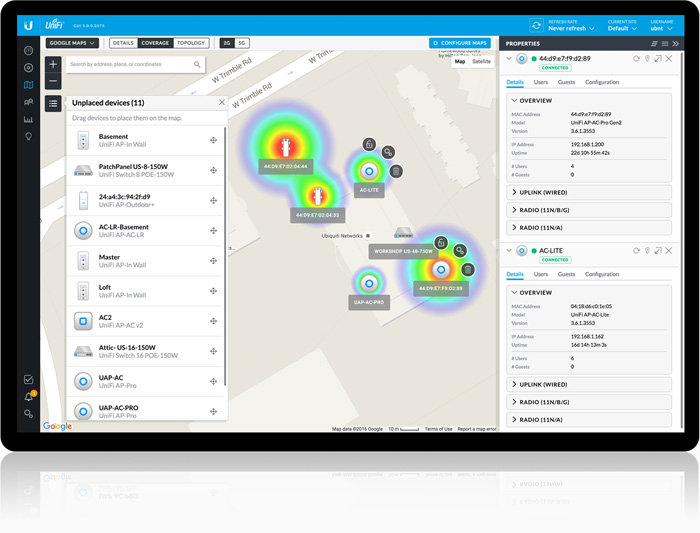Click the Clients icon in the left sidebar
700x533 pixels.
[x=28, y=102]
